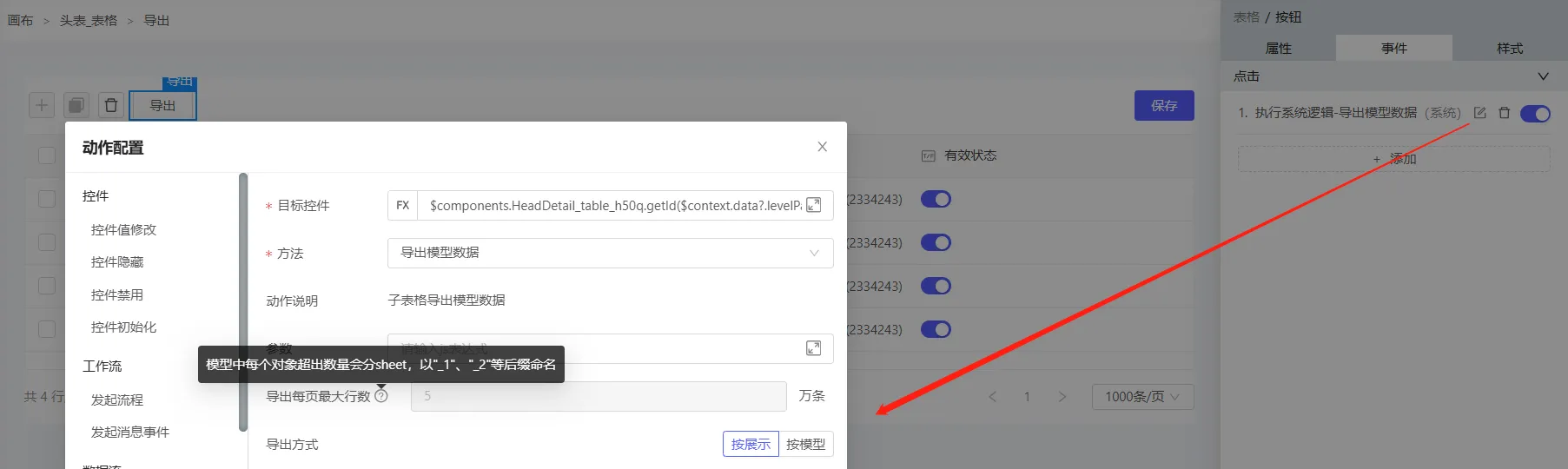Image resolution: width=1568 pixels, height=469 pixels.
Task: Delete the 执行系统逻辑-导出模型数据 event
Action: [1504, 113]
